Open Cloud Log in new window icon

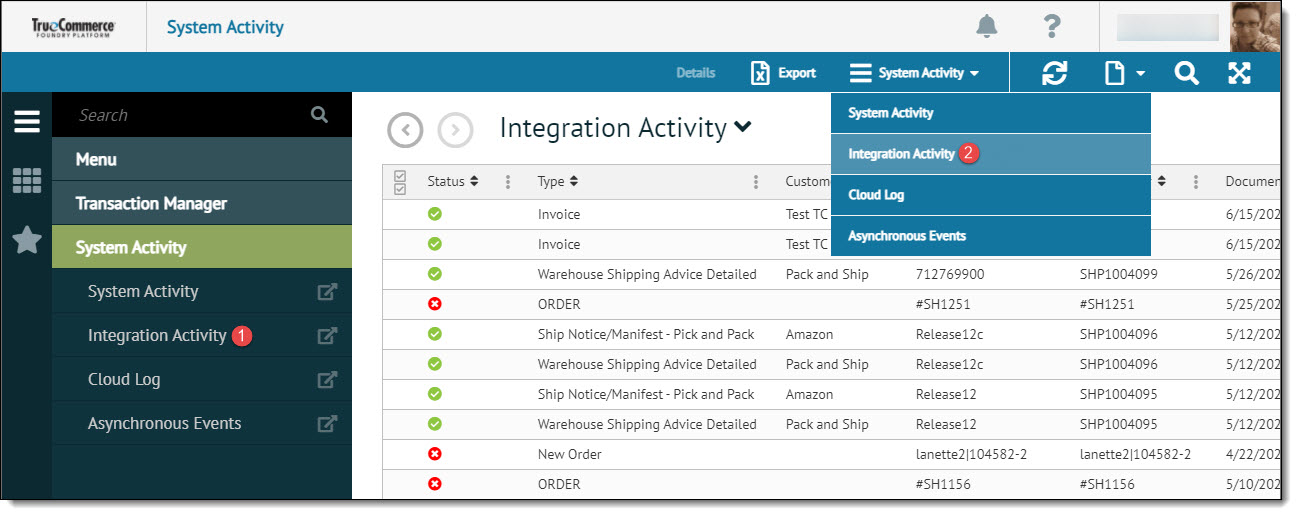click(x=327, y=380)
